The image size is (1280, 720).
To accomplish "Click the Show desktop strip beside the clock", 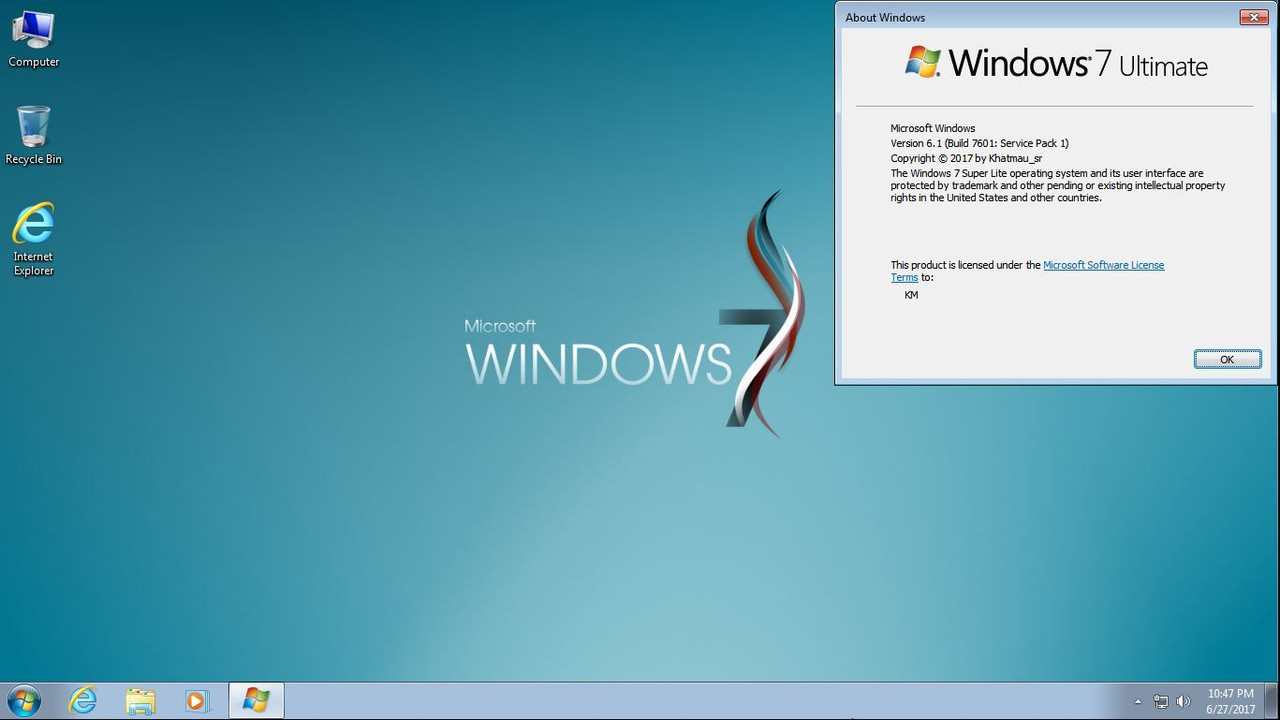I will click(1272, 701).
